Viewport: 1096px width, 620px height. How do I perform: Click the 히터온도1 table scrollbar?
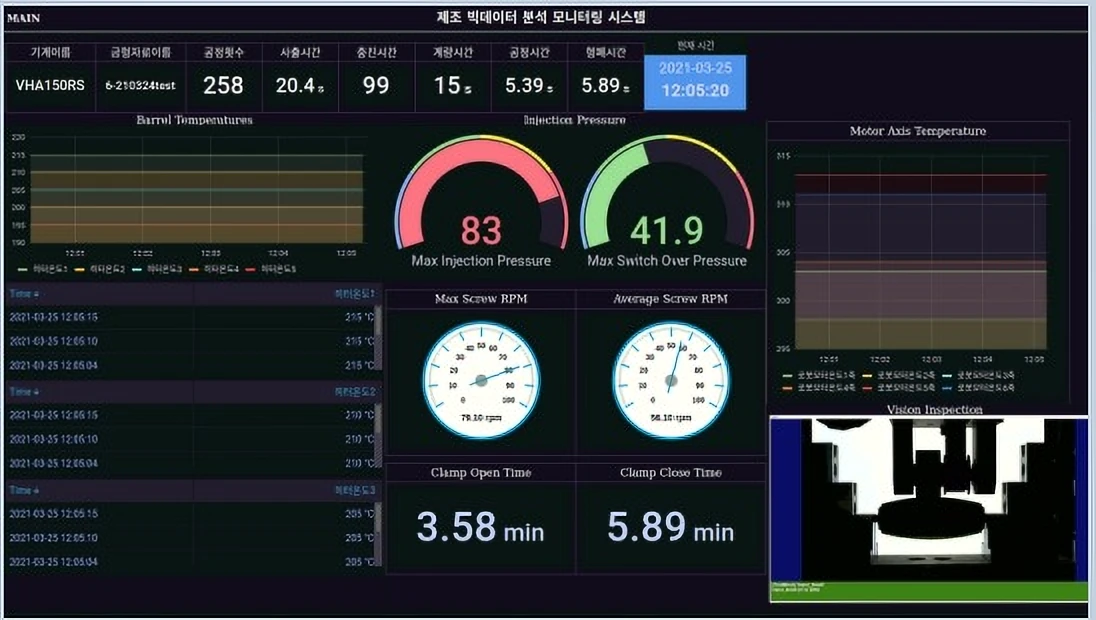point(378,338)
